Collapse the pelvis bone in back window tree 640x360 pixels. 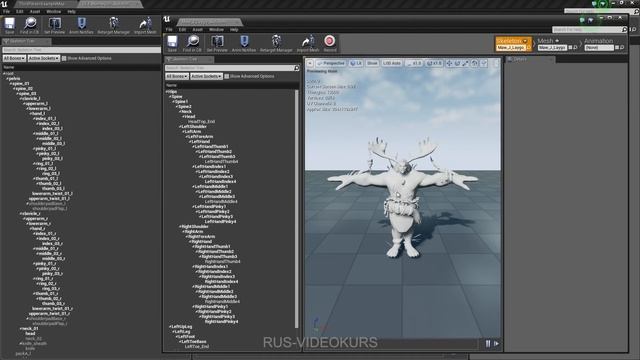[x=7, y=78]
